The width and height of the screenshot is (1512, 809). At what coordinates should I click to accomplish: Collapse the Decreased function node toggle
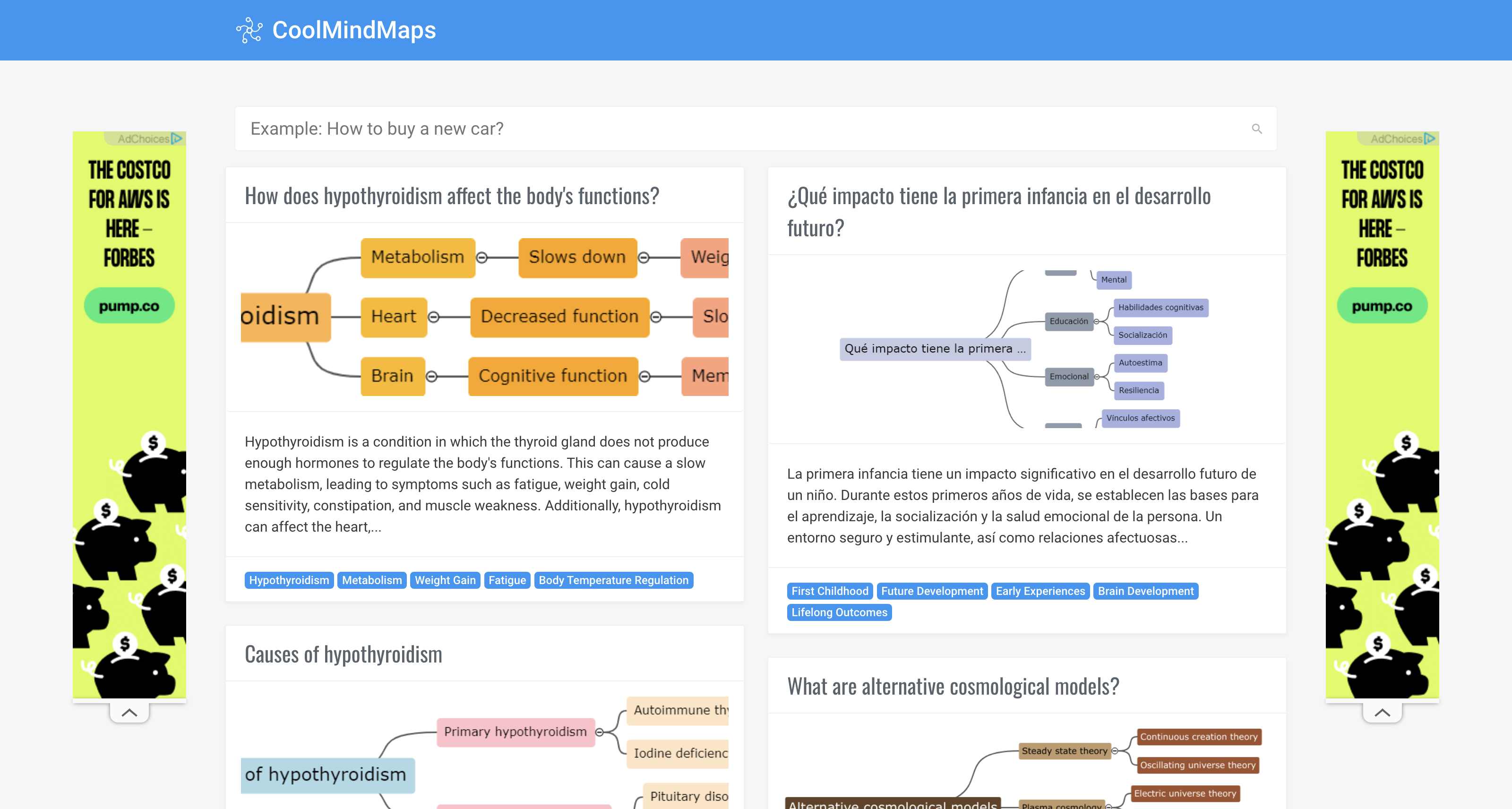(656, 317)
